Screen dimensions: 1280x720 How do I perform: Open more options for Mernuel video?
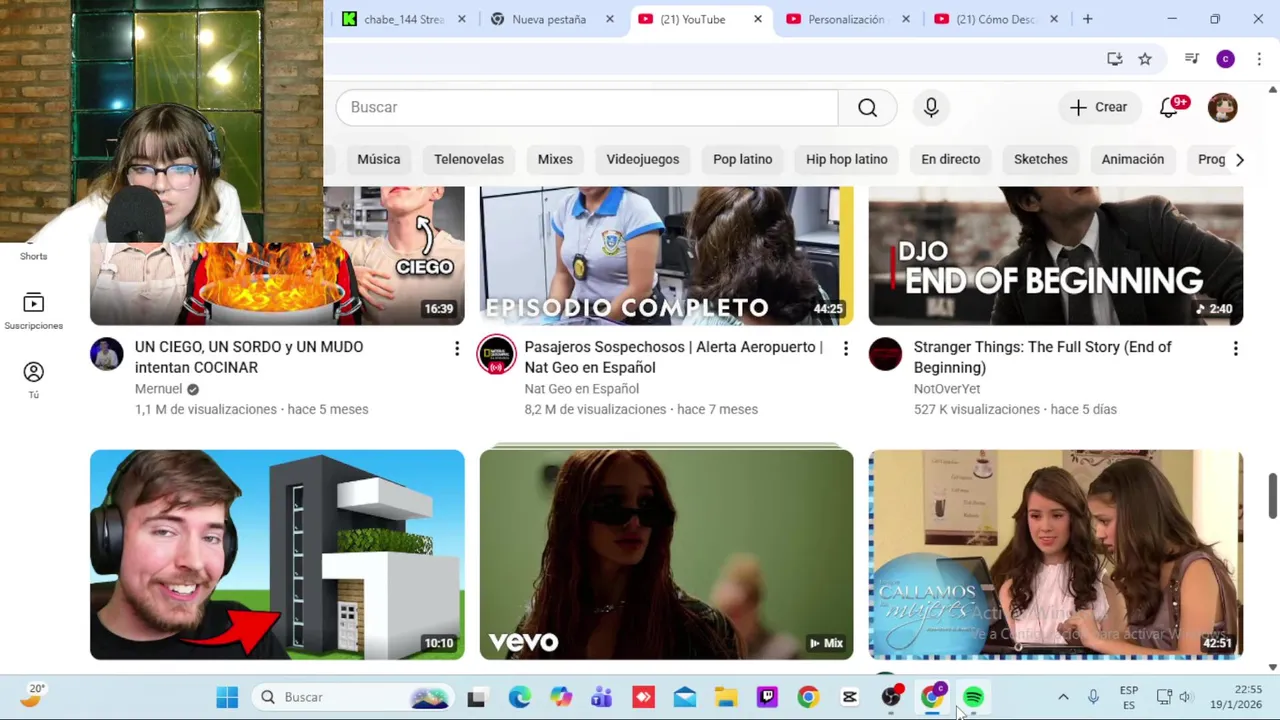pyautogui.click(x=457, y=348)
